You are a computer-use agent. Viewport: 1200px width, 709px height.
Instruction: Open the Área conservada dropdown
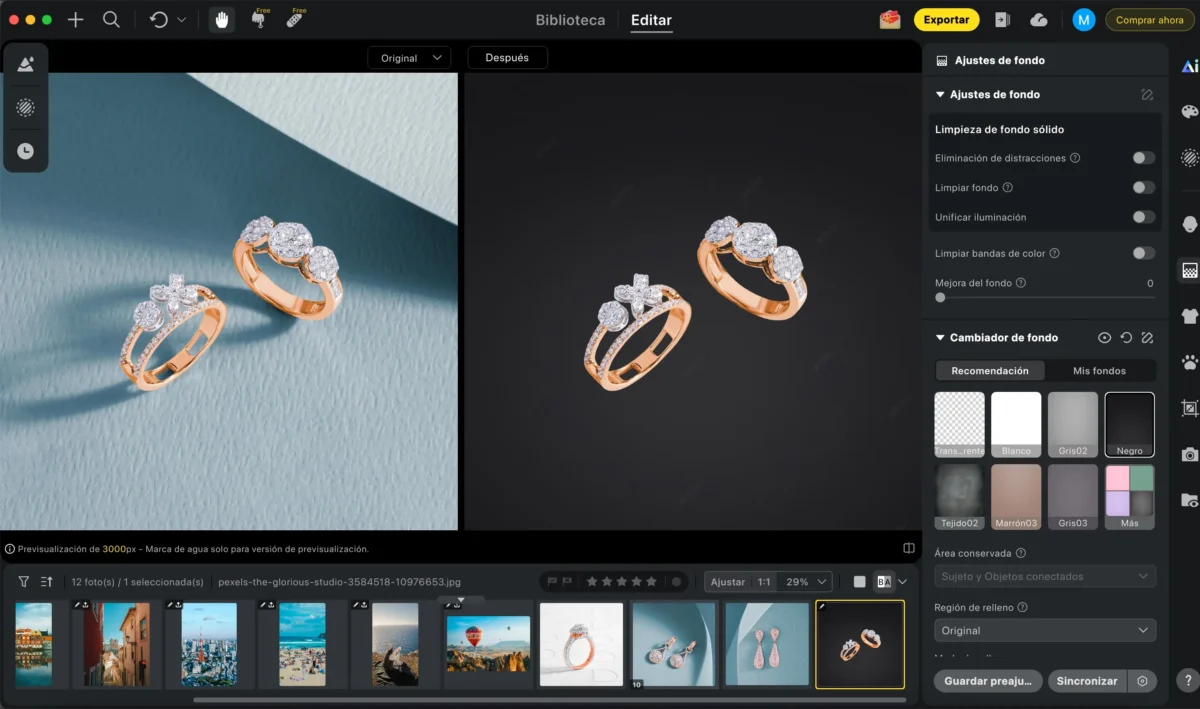coord(1045,576)
